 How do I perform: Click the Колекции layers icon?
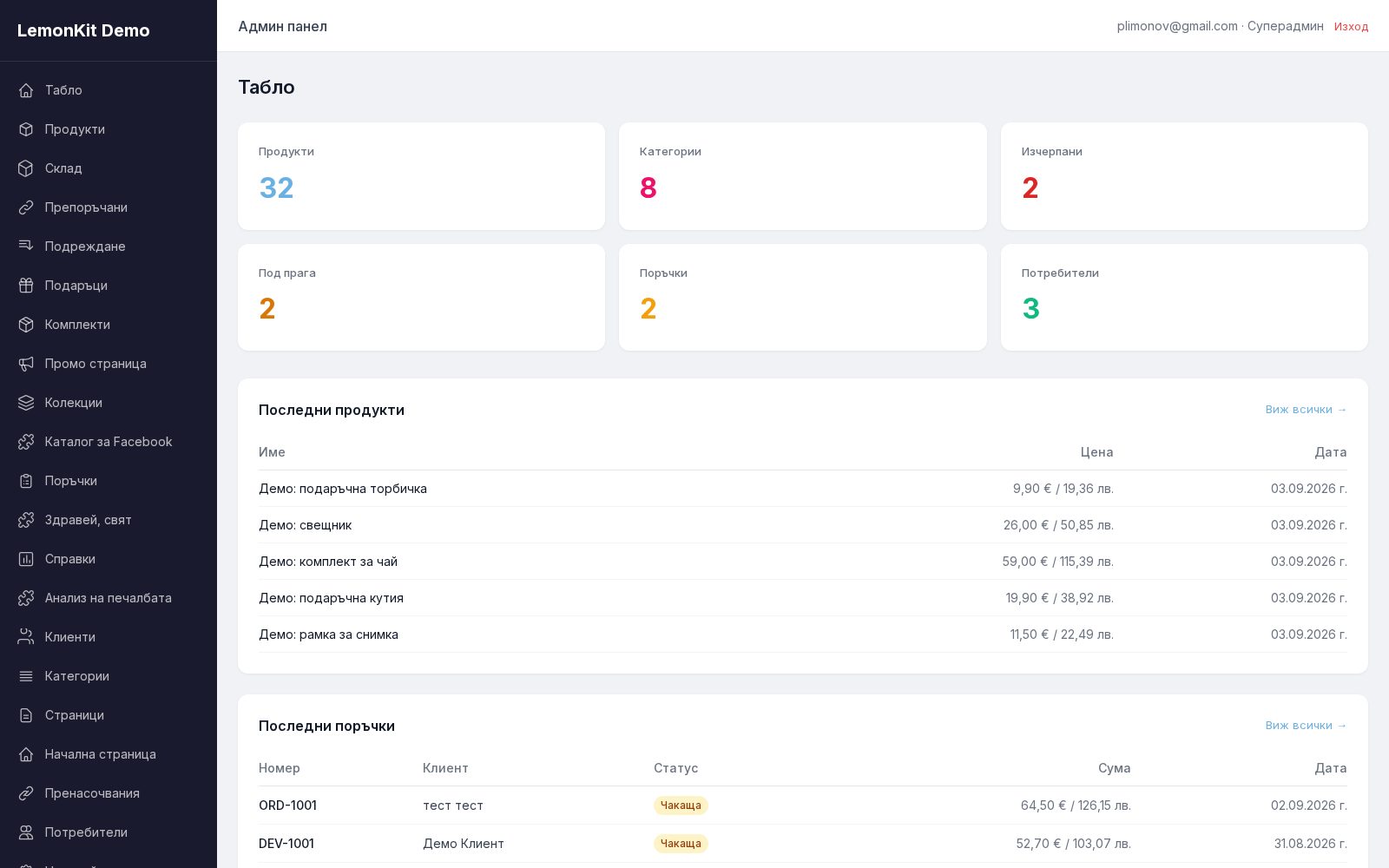tap(26, 403)
